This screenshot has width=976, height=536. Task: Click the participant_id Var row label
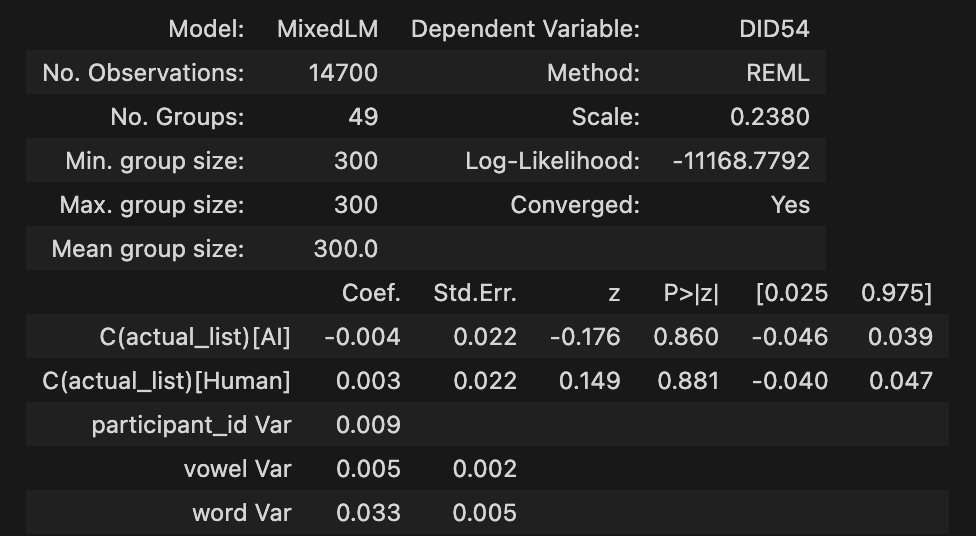point(191,425)
